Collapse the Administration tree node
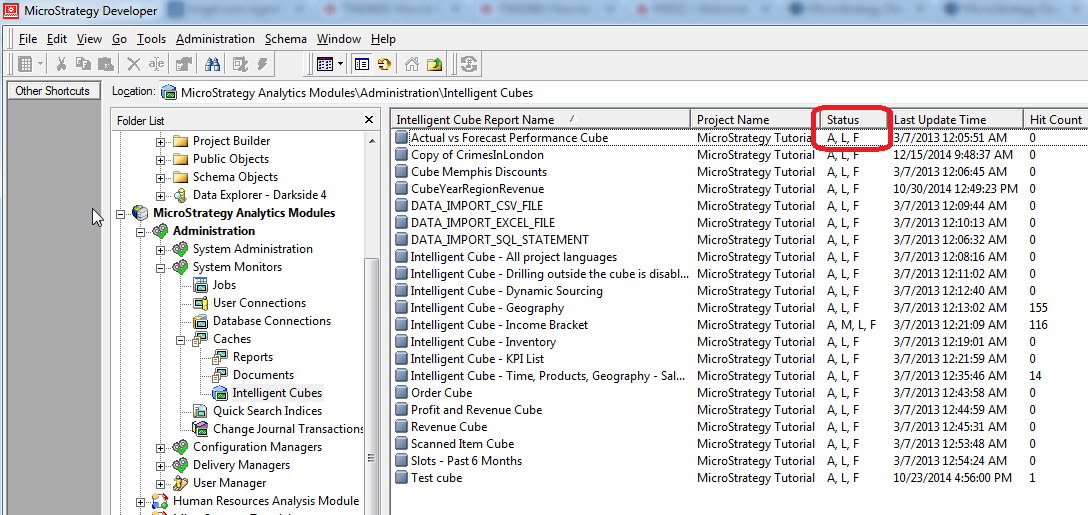Viewport: 1088px width, 515px height. (x=141, y=231)
